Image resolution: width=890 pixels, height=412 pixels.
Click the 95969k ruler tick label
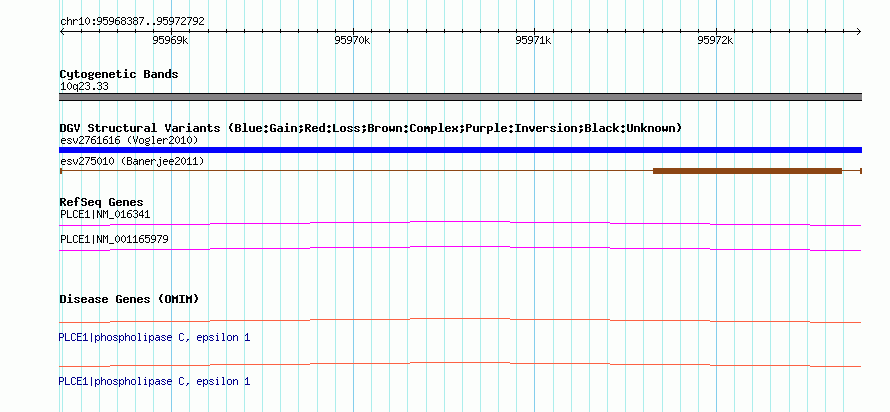[x=171, y=40]
